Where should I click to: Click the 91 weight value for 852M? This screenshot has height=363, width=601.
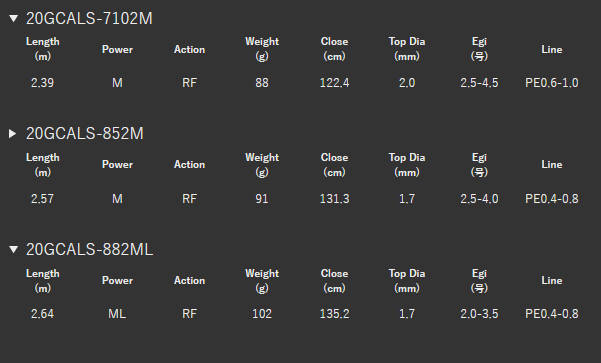pyautogui.click(x=262, y=199)
